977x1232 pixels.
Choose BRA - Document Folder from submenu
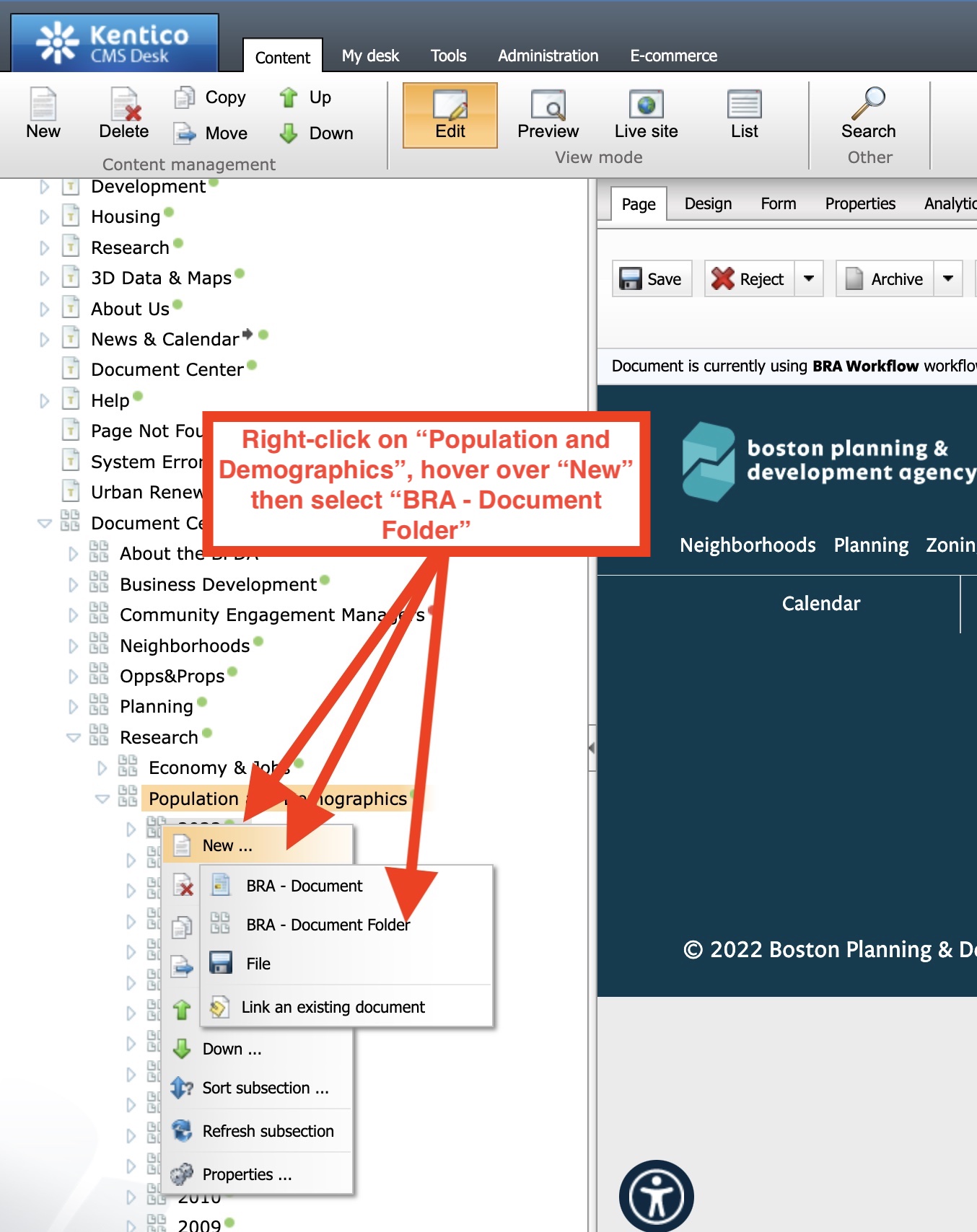328,925
